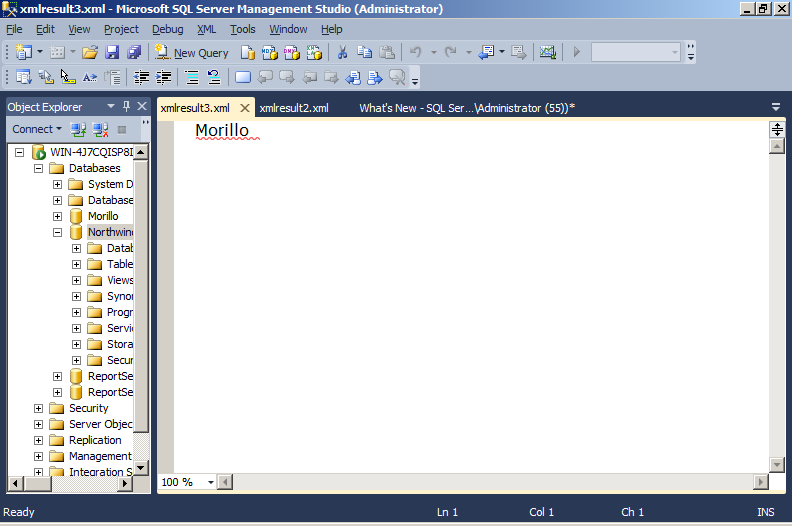
Task: Uncomment selected lines icon
Action: pos(214,77)
